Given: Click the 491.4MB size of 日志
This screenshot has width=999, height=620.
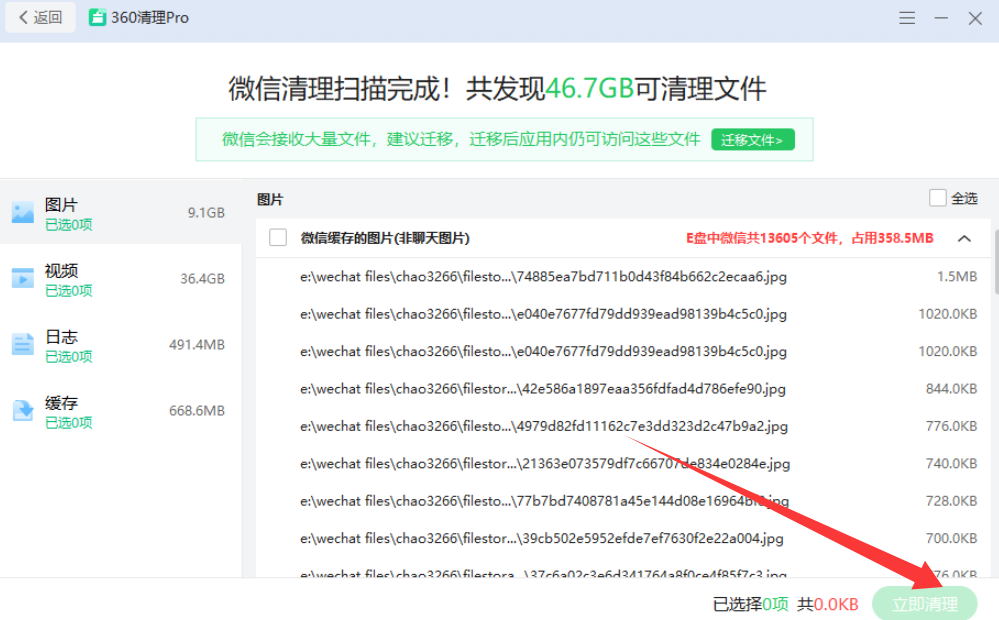Looking at the screenshot, I should tap(197, 345).
